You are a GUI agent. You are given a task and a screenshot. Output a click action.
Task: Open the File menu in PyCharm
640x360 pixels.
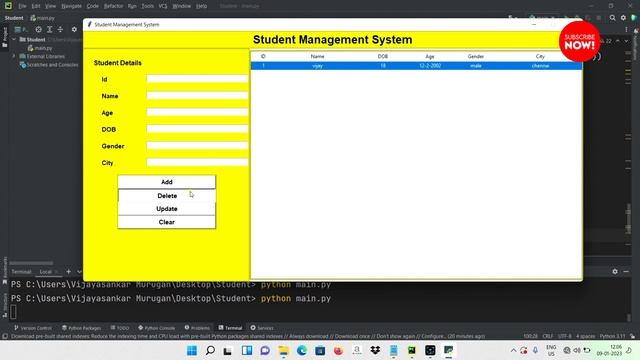coord(22,6)
